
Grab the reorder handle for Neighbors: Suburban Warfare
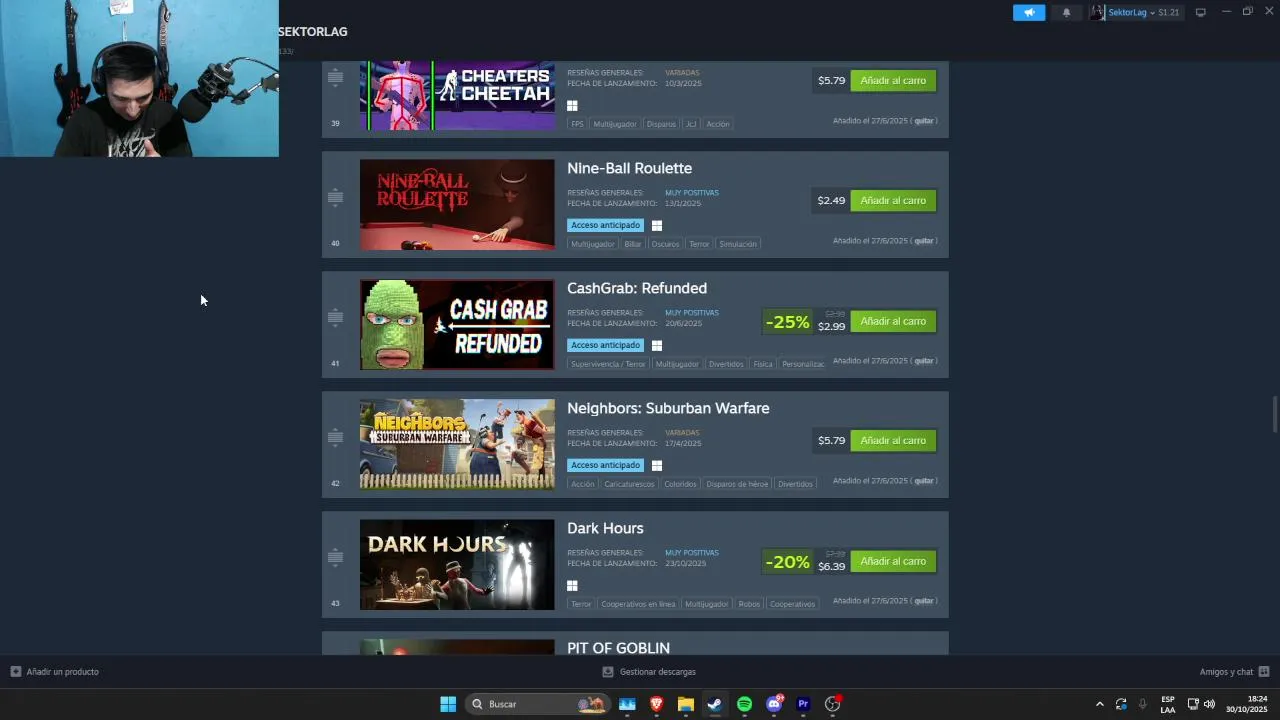pyautogui.click(x=335, y=437)
